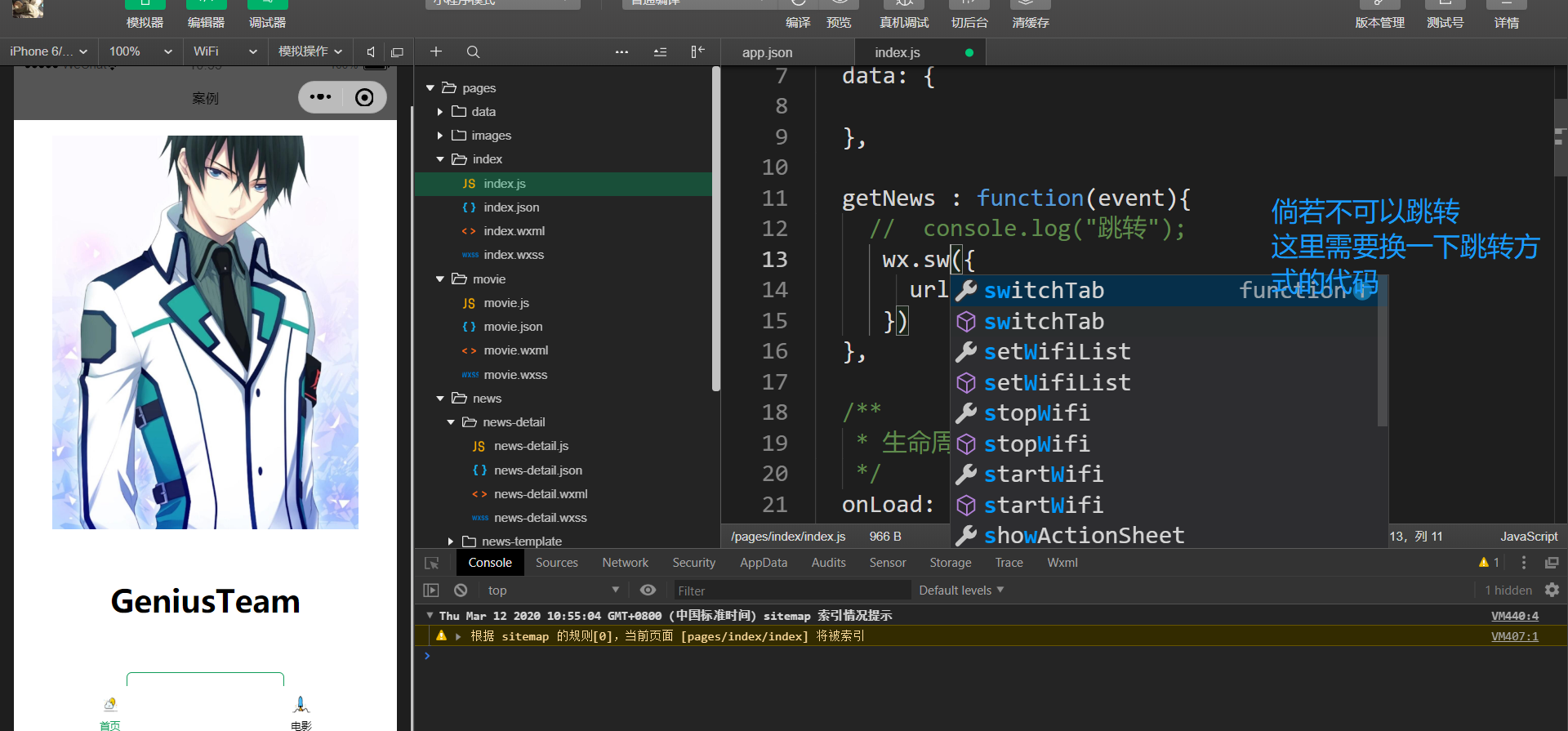Switch to Network tab
This screenshot has width=1568, height=731.
(626, 563)
